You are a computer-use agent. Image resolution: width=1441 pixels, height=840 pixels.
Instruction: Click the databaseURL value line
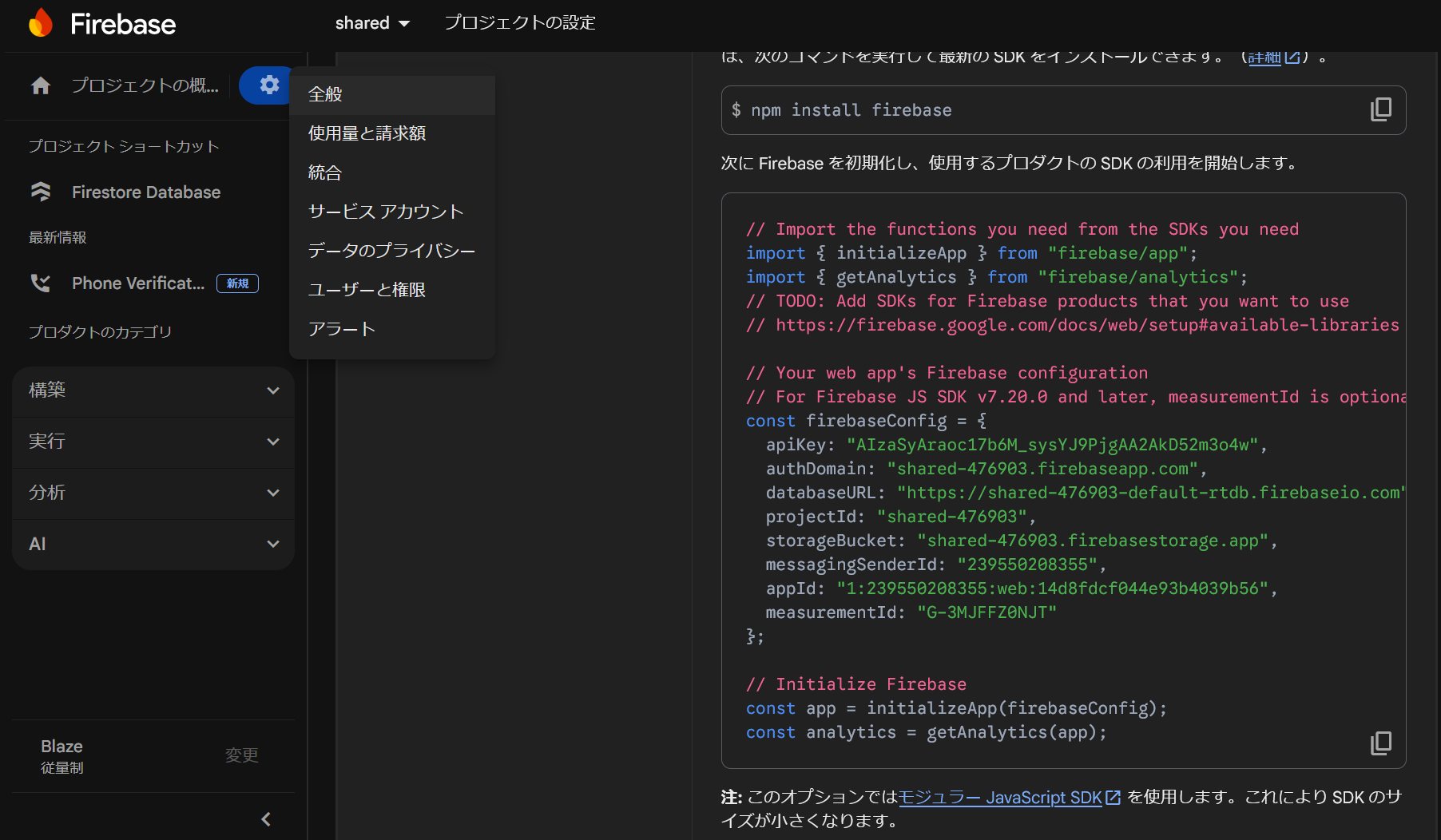click(1086, 493)
